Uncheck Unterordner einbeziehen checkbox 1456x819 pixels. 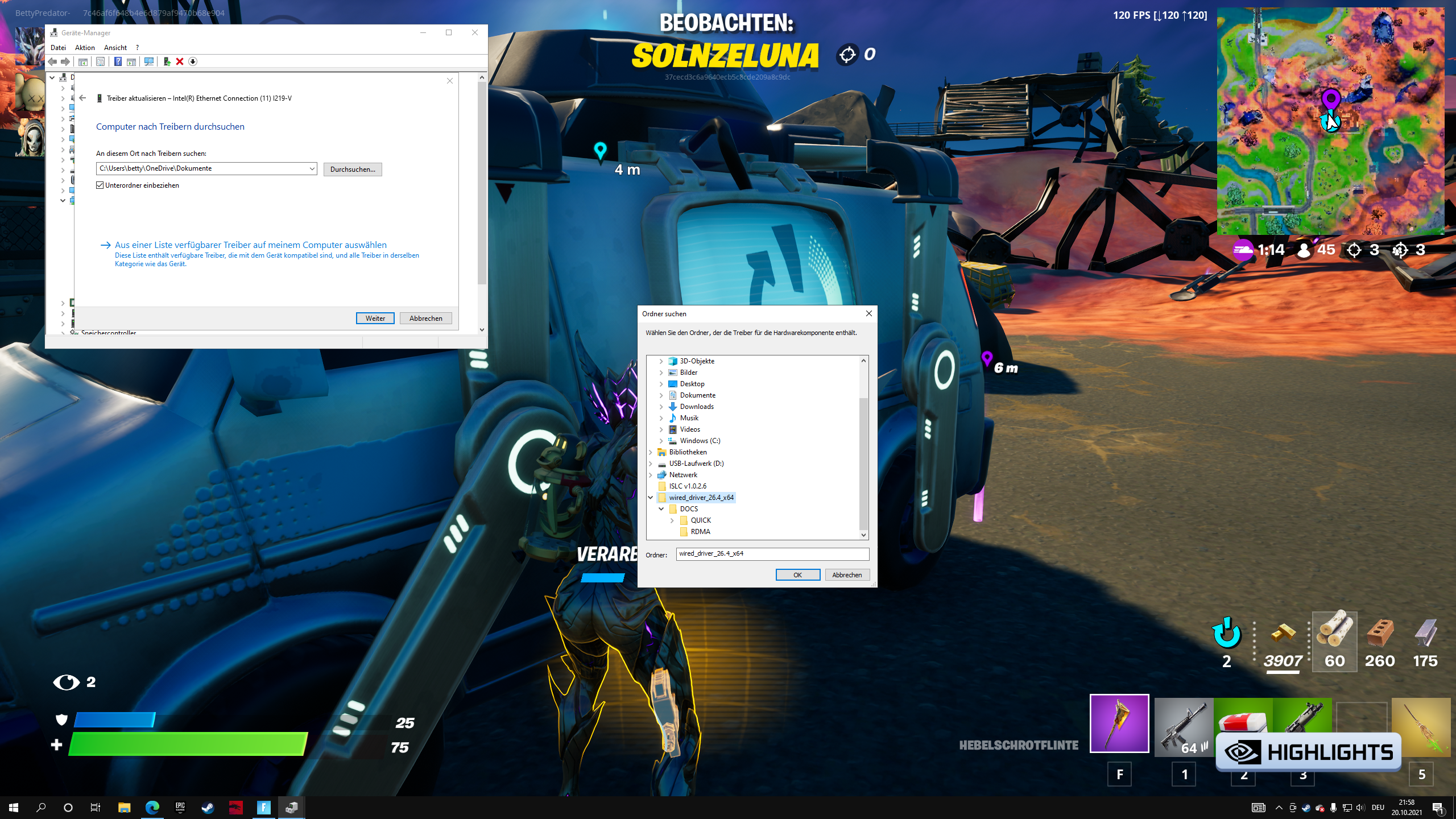(x=100, y=185)
